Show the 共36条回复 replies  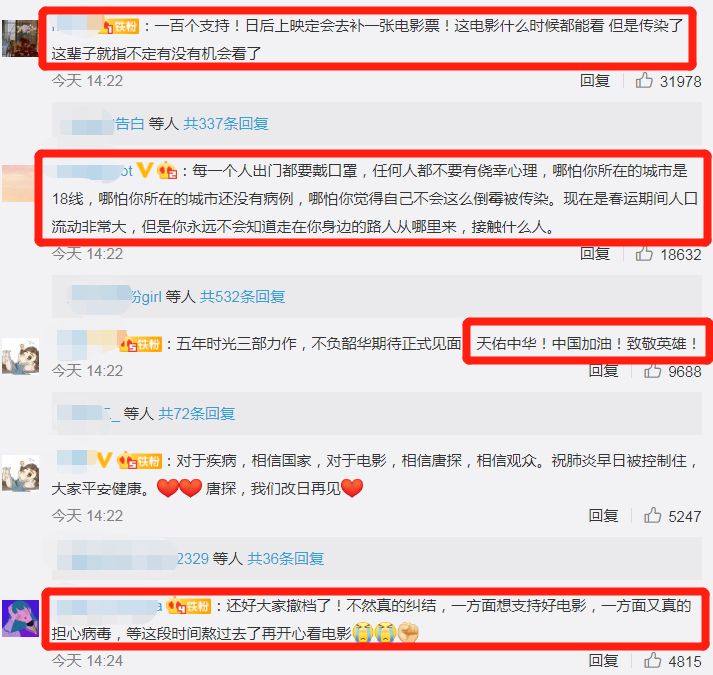coord(286,558)
